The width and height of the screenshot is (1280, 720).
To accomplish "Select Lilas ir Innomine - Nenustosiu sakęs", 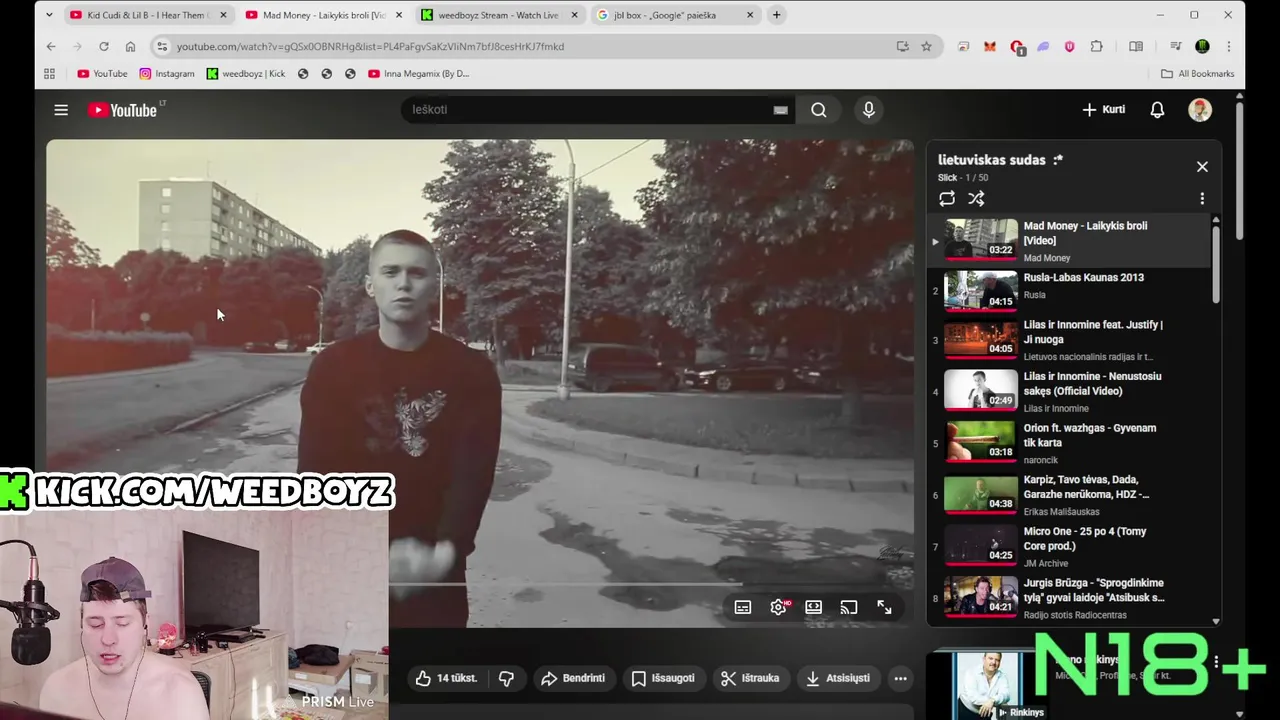I will 1069,392.
